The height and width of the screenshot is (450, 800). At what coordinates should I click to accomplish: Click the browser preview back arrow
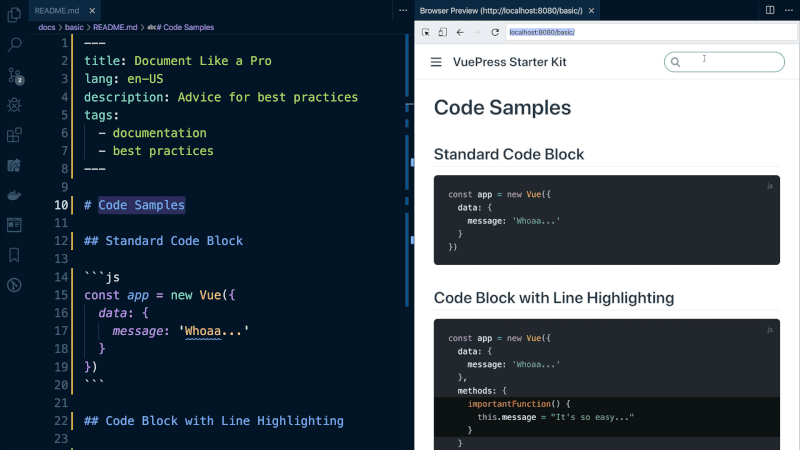pyautogui.click(x=459, y=32)
